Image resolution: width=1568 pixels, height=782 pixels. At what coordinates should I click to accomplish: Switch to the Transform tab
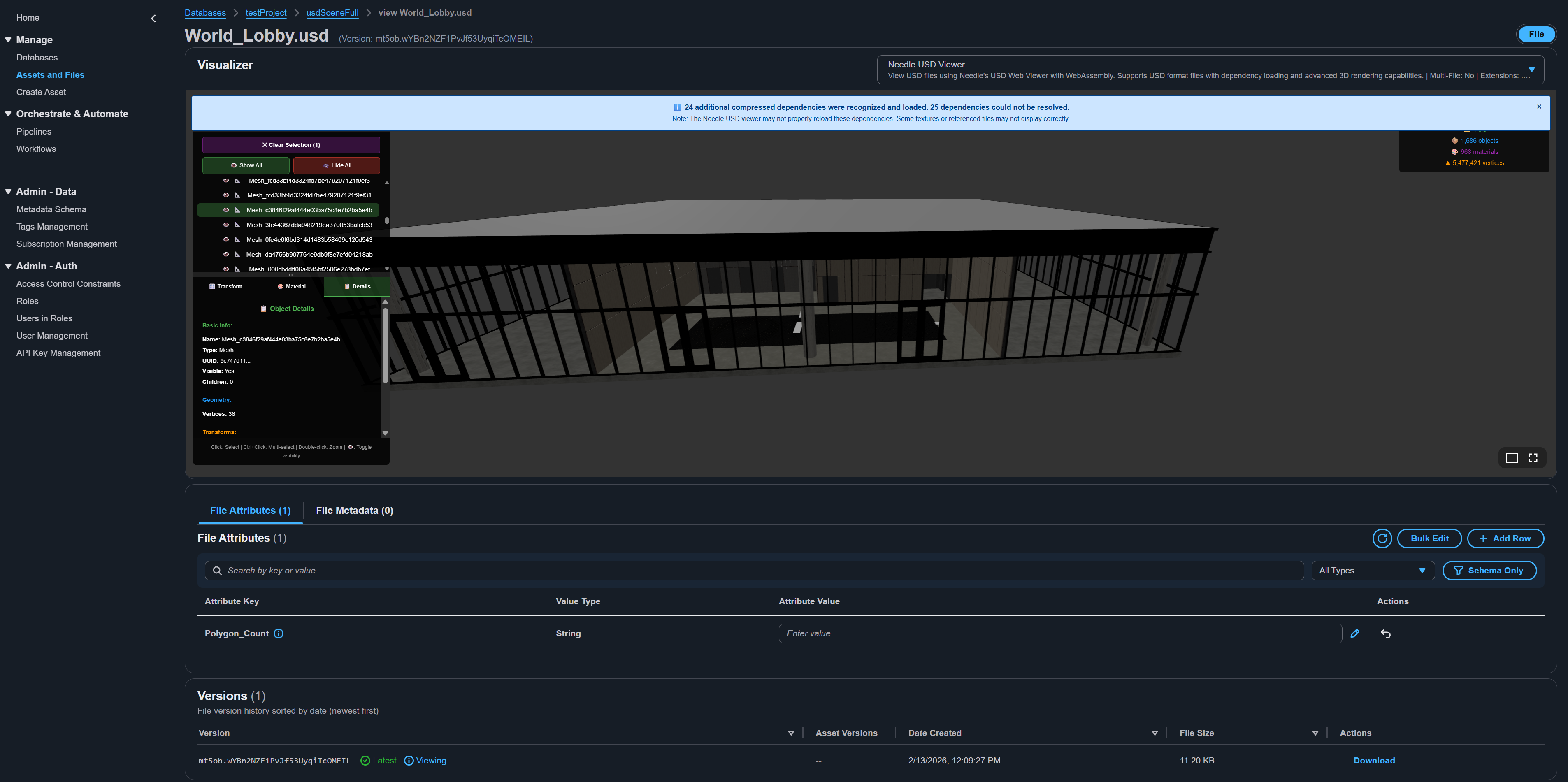(226, 287)
